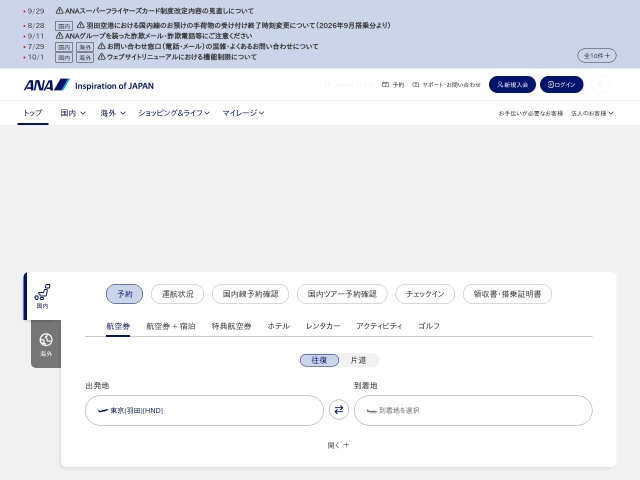Viewport: 640px width, 480px height.
Task: Switch to 航空券 + 宿泊 tab
Action: (171, 326)
